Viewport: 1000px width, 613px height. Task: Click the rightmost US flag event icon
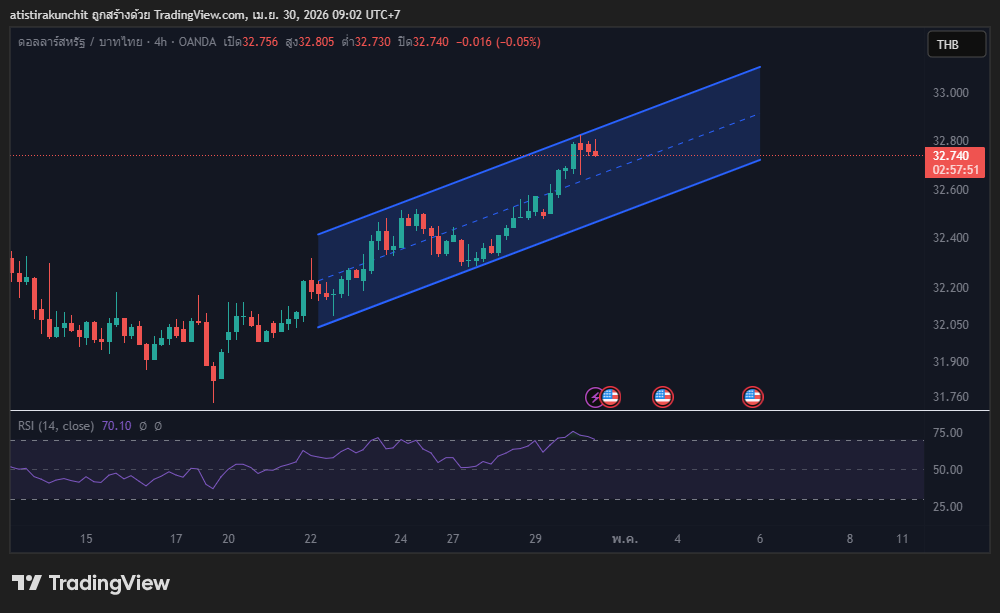point(753,397)
